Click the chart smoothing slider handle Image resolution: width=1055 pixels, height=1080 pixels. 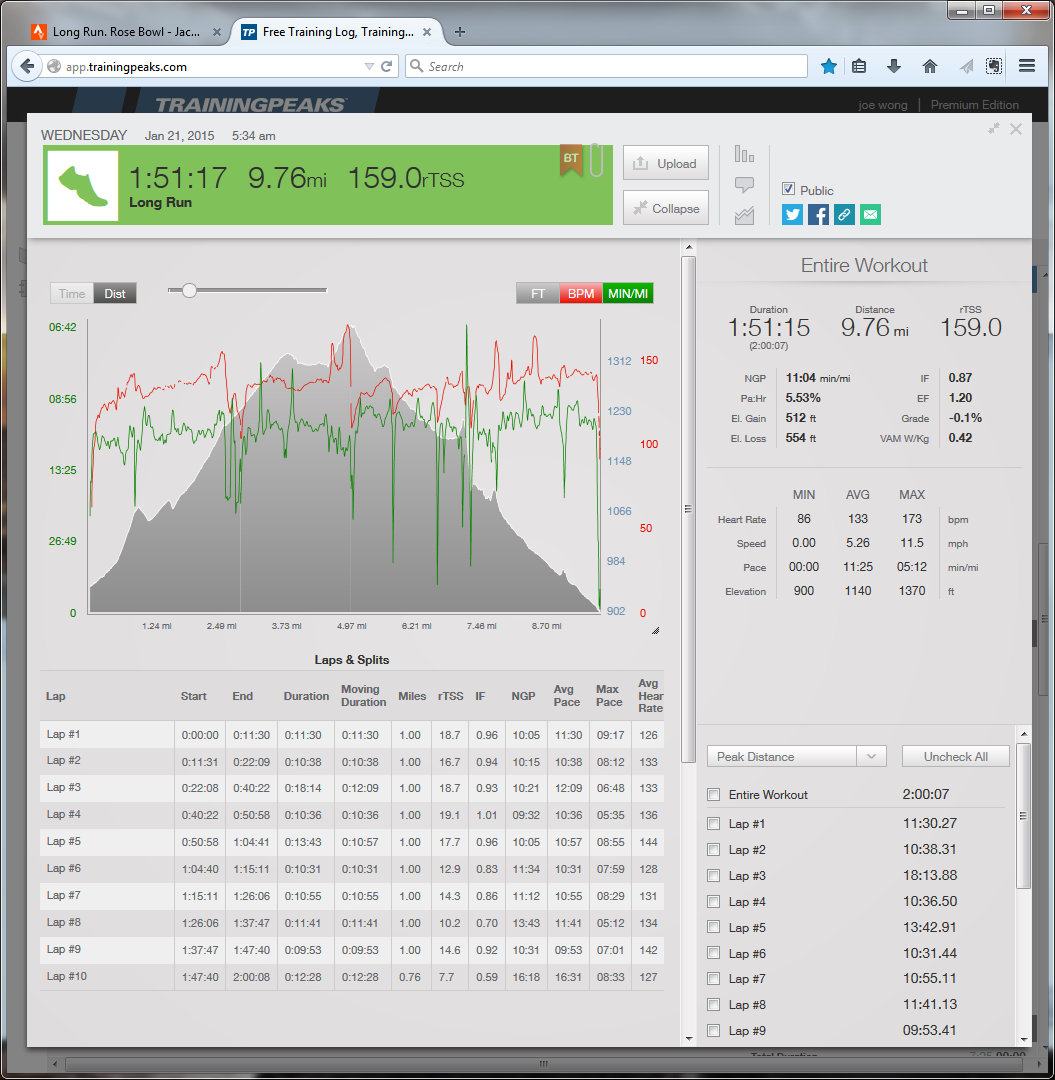[x=189, y=291]
